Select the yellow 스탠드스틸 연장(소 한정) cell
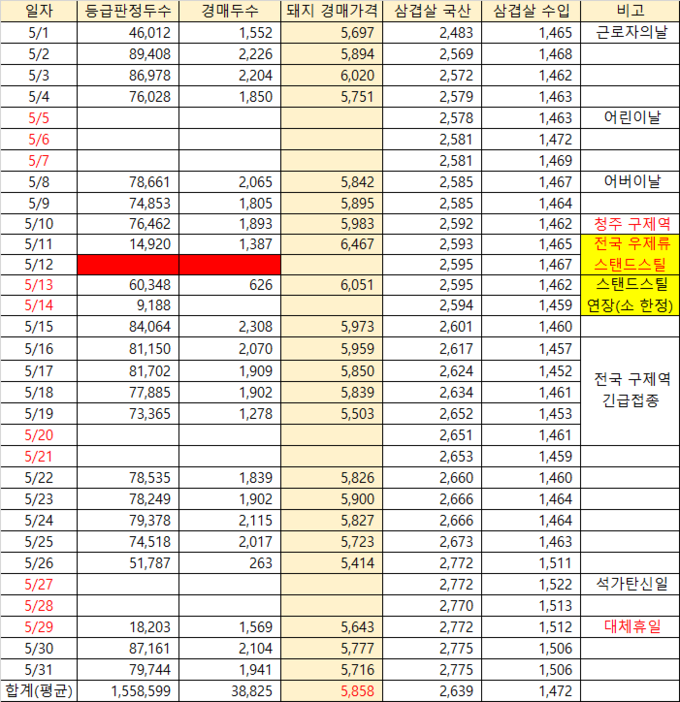680x702 pixels. [630, 295]
